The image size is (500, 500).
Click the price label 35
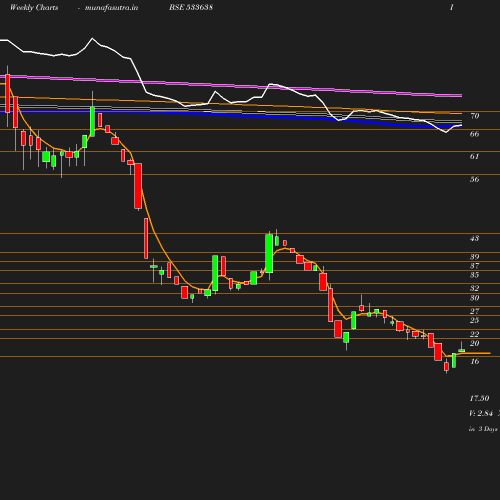475,275
